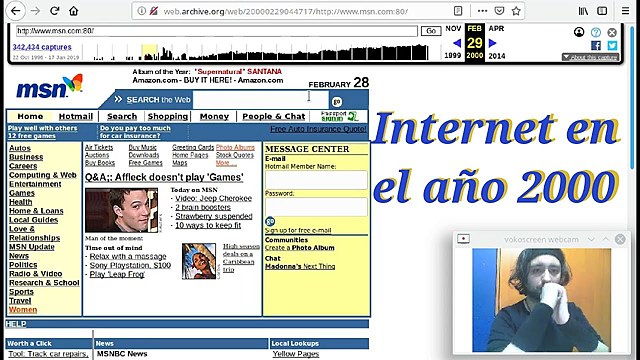Open the Computing & Web category link
The width and height of the screenshot is (640, 360).
click(43, 175)
